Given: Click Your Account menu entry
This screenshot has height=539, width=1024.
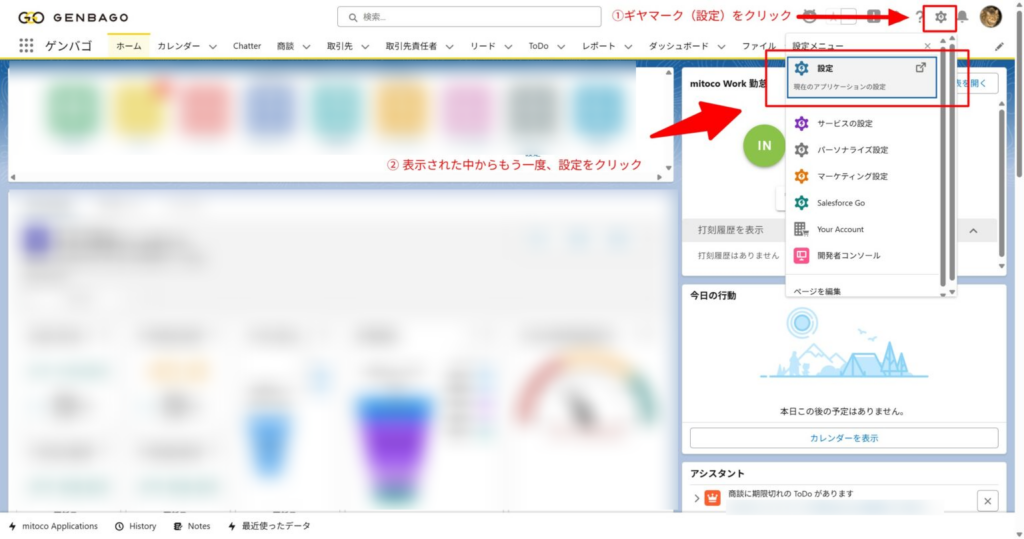Looking at the screenshot, I should pyautogui.click(x=839, y=229).
